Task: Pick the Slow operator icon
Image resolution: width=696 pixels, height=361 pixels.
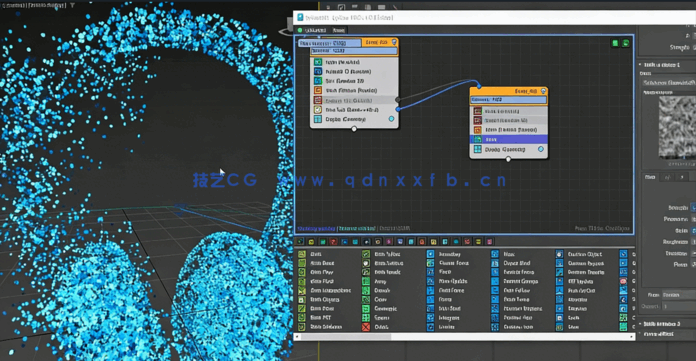Action: 559,327
